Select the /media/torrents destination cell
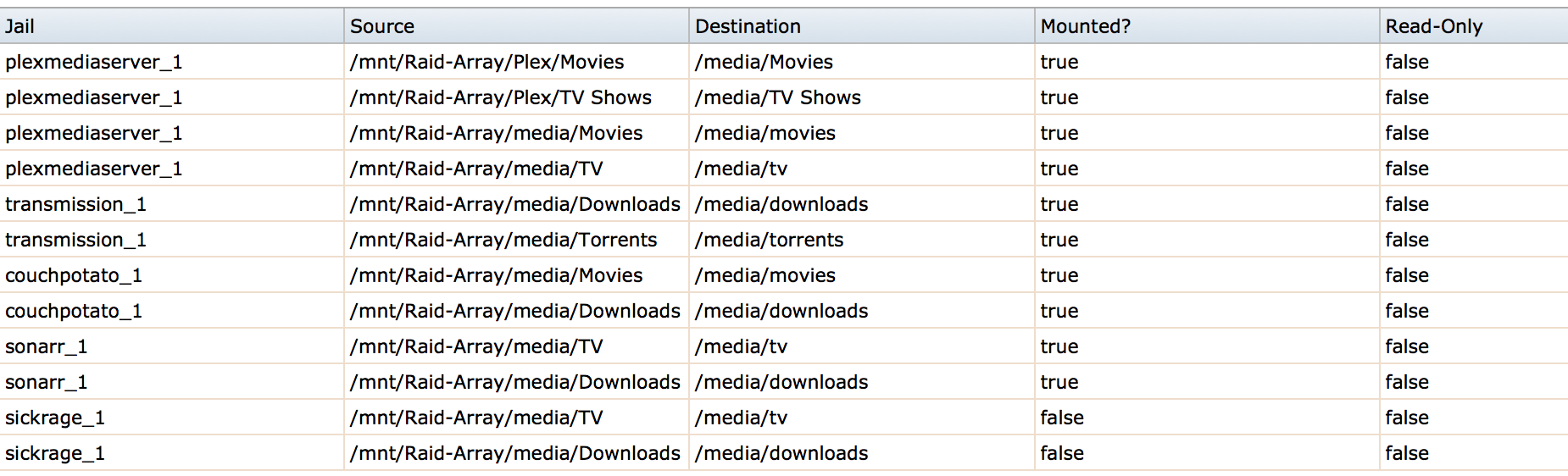Screen dimensions: 1568x476 pyautogui.click(x=770, y=240)
